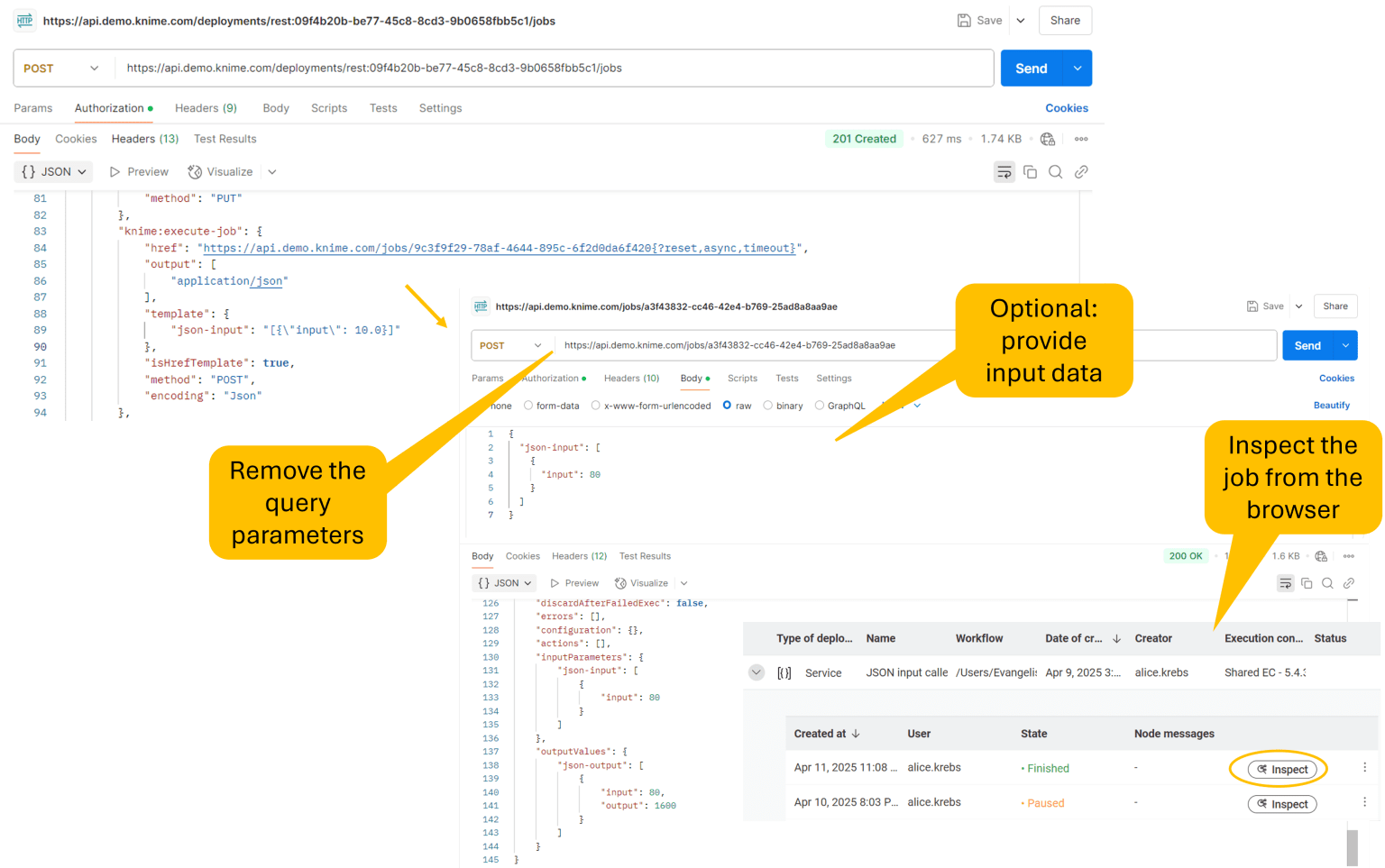Click the deployments request URL field
This screenshot has width=1385, height=868.
554,69
